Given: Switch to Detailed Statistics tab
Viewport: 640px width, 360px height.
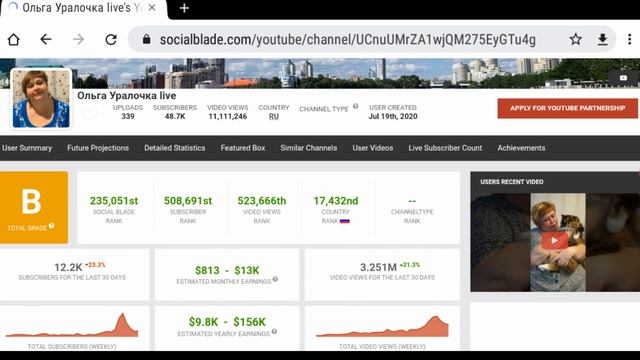Looking at the screenshot, I should [x=175, y=148].
